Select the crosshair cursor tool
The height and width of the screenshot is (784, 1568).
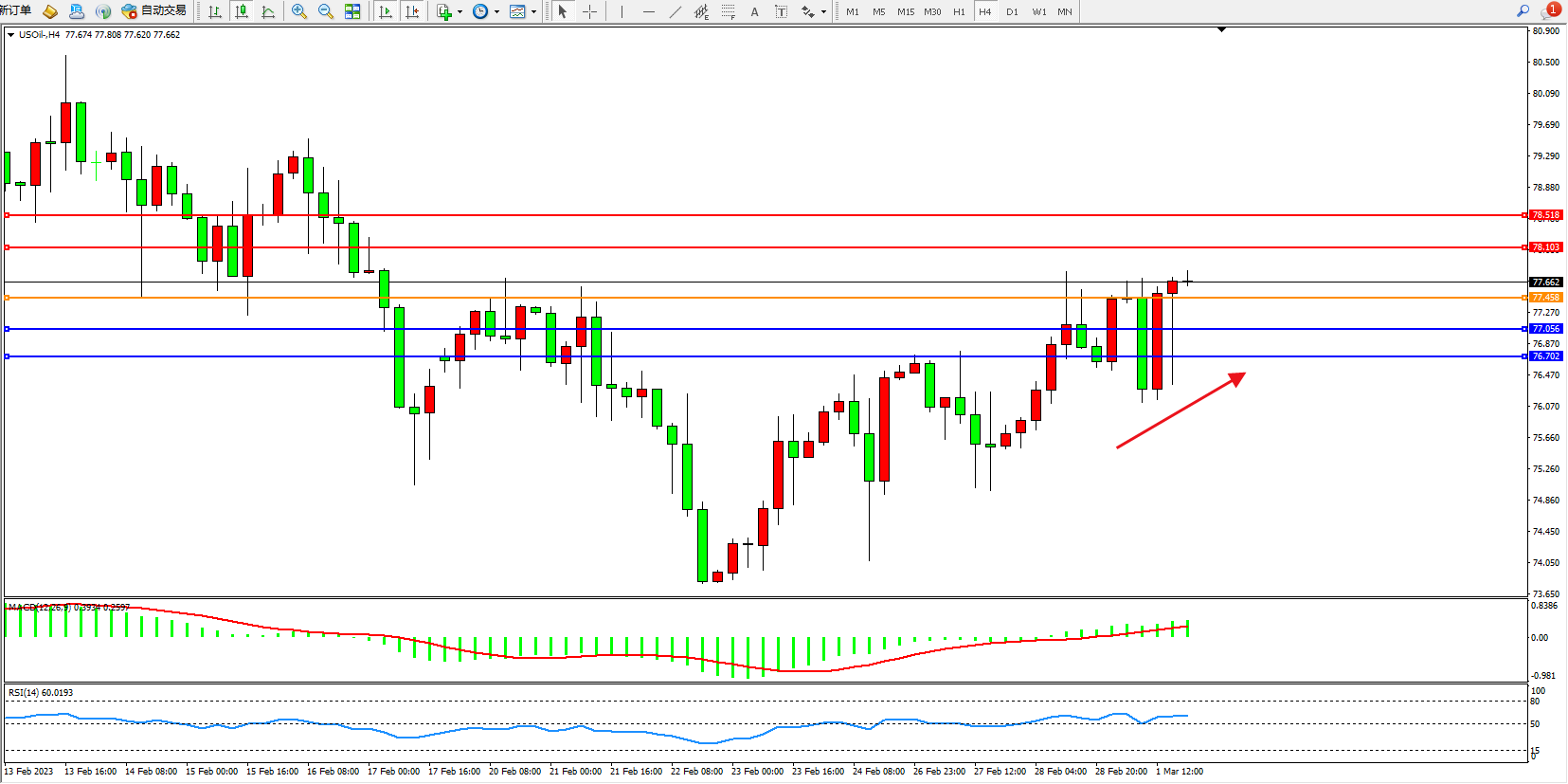tap(589, 11)
